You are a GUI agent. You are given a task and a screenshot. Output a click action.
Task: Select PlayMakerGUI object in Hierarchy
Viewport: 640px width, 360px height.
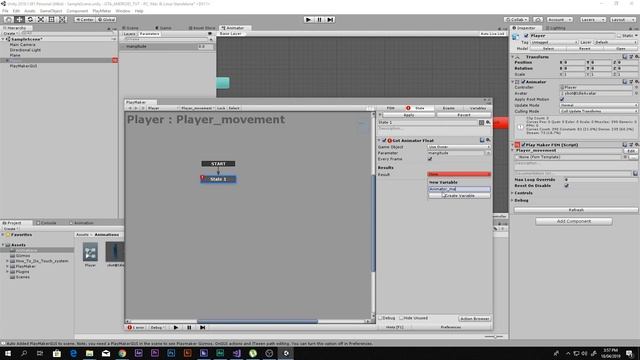click(23, 66)
